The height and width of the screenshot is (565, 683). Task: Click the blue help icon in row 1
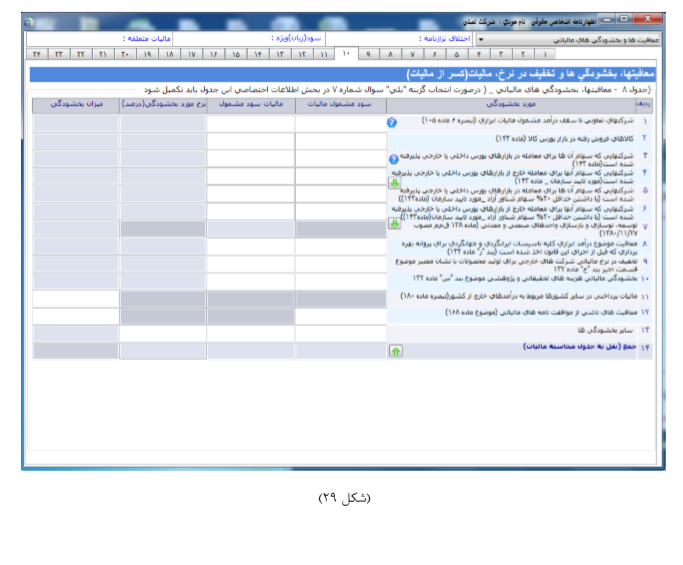(392, 123)
